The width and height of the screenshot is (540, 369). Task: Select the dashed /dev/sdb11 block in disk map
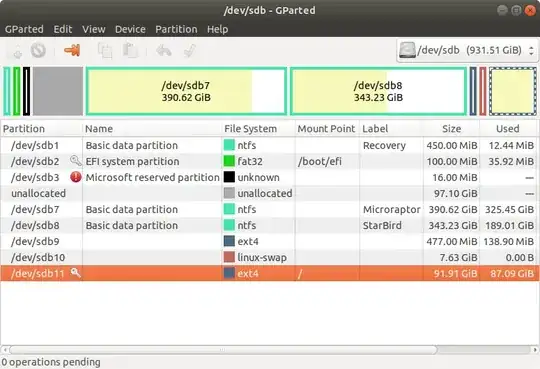click(x=513, y=91)
